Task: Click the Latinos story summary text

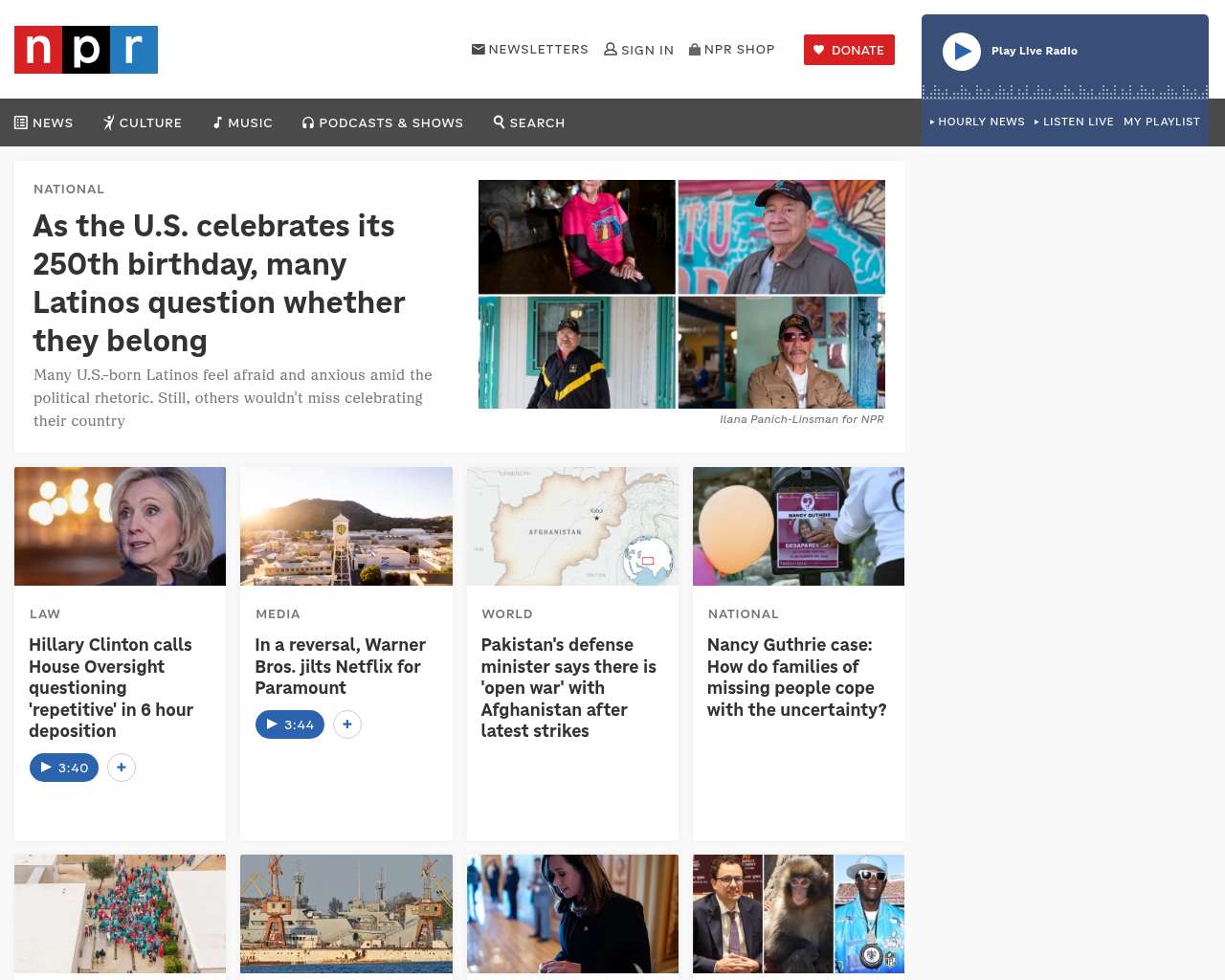Action: [233, 398]
